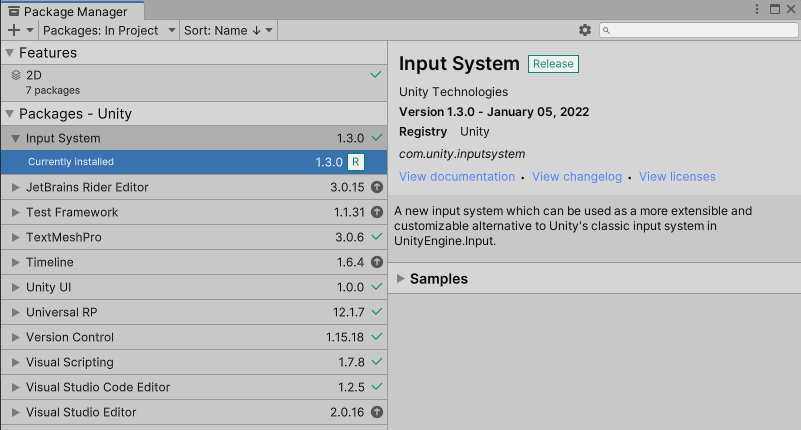Expand TextMeshPro package arrow
Image resolution: width=801 pixels, height=430 pixels.
(x=16, y=237)
